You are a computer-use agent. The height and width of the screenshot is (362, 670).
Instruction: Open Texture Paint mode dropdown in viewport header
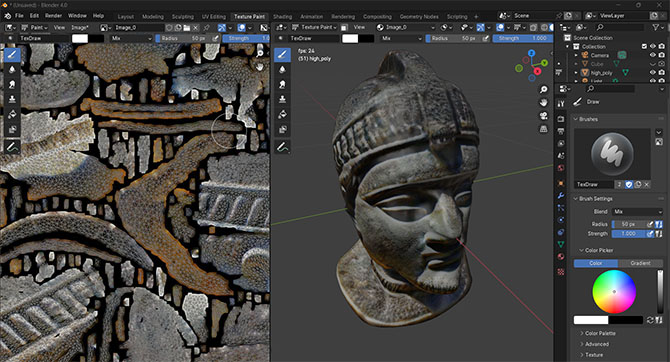(x=314, y=27)
